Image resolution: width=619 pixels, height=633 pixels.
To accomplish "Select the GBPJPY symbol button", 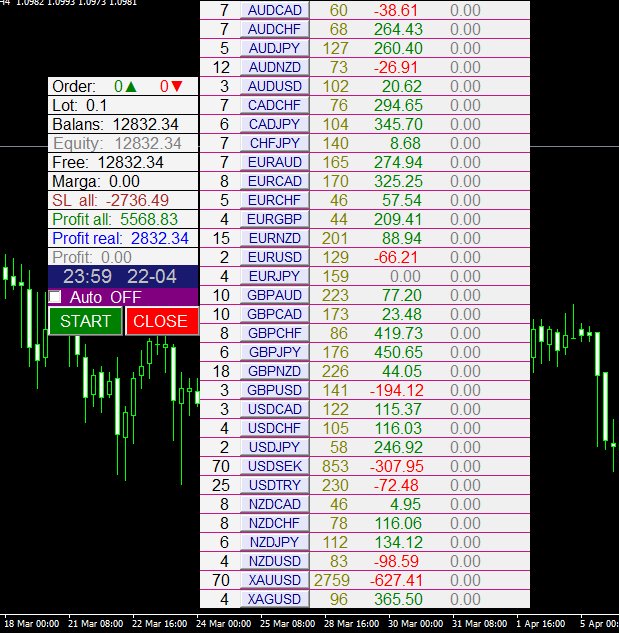I will 275,352.
